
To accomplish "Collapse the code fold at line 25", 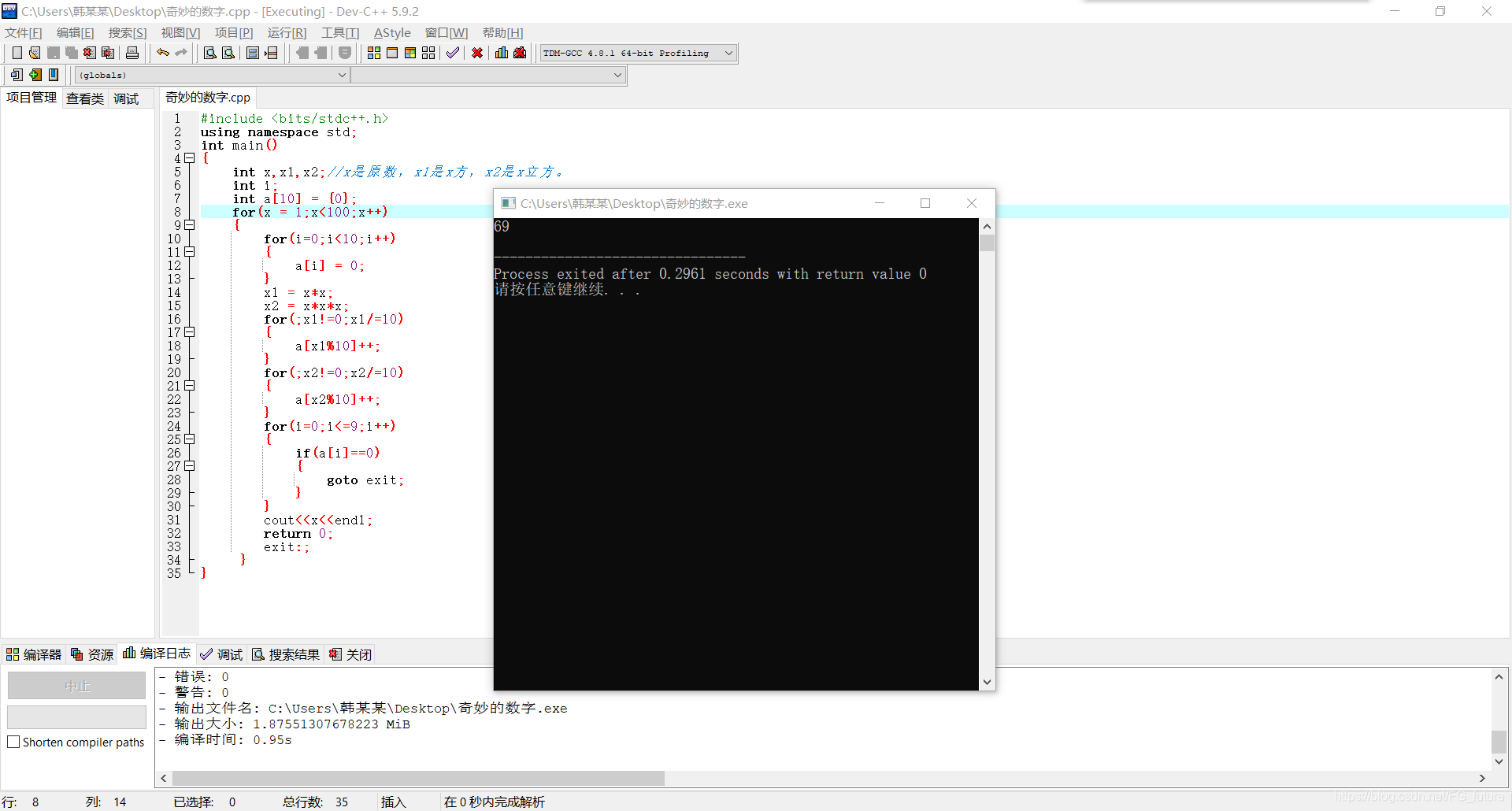I will [190, 439].
